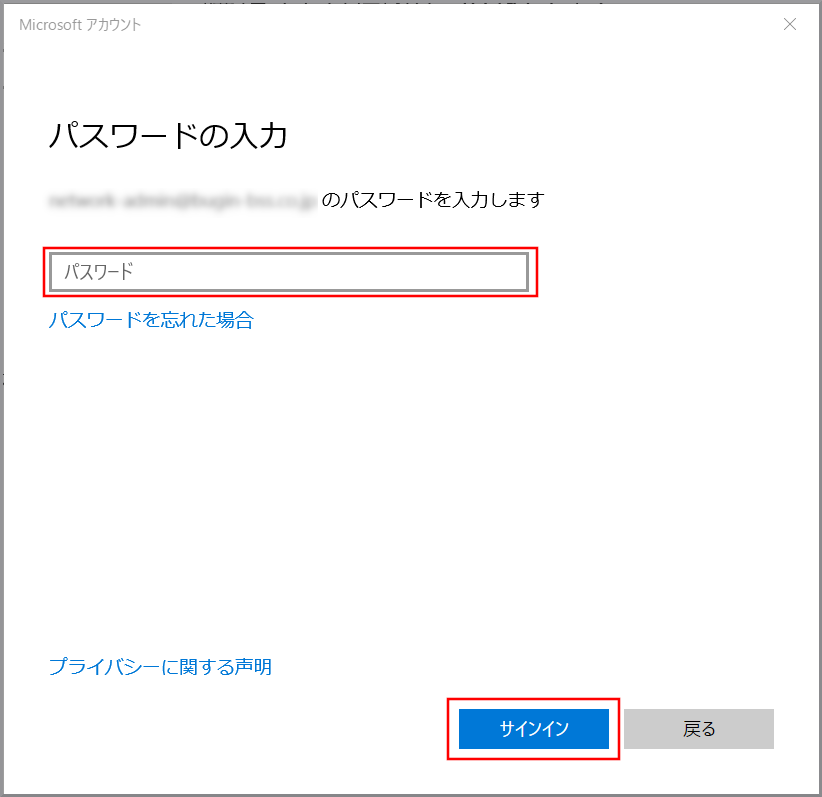Image resolution: width=822 pixels, height=797 pixels.
Task: Click the 'Microsoft アカウント' window title
Action: (x=80, y=25)
